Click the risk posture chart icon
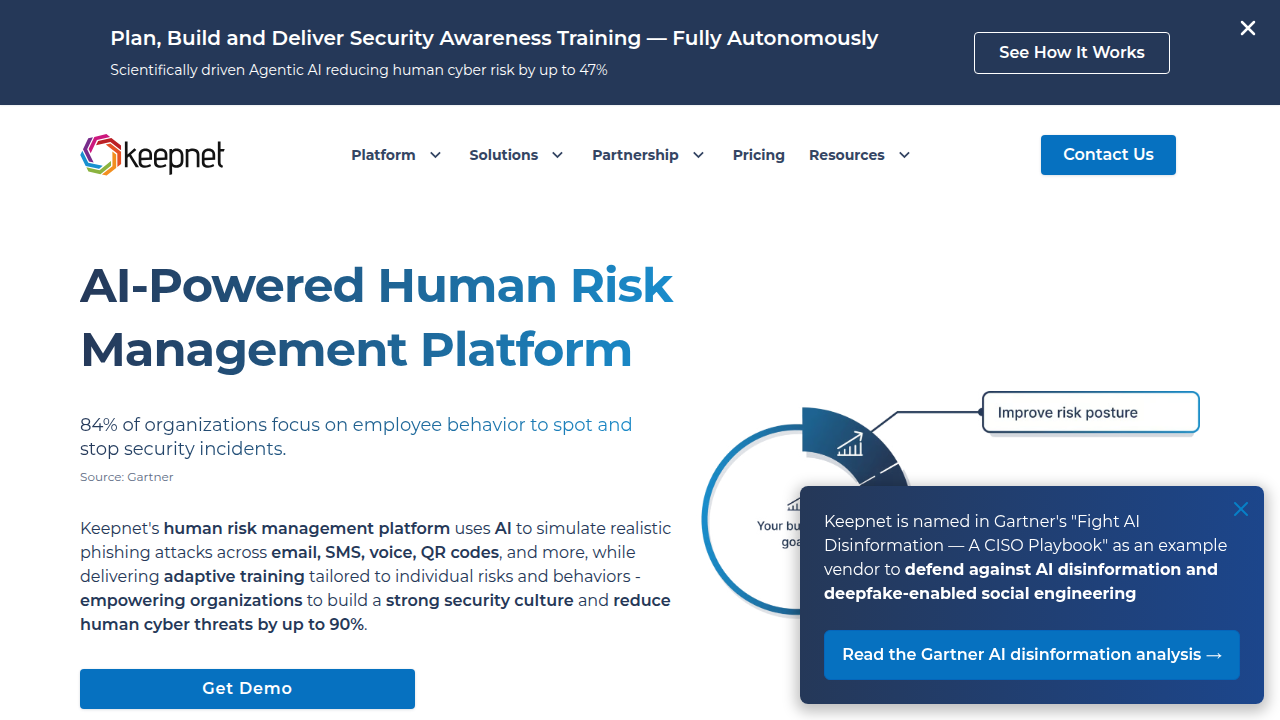 pyautogui.click(x=850, y=444)
